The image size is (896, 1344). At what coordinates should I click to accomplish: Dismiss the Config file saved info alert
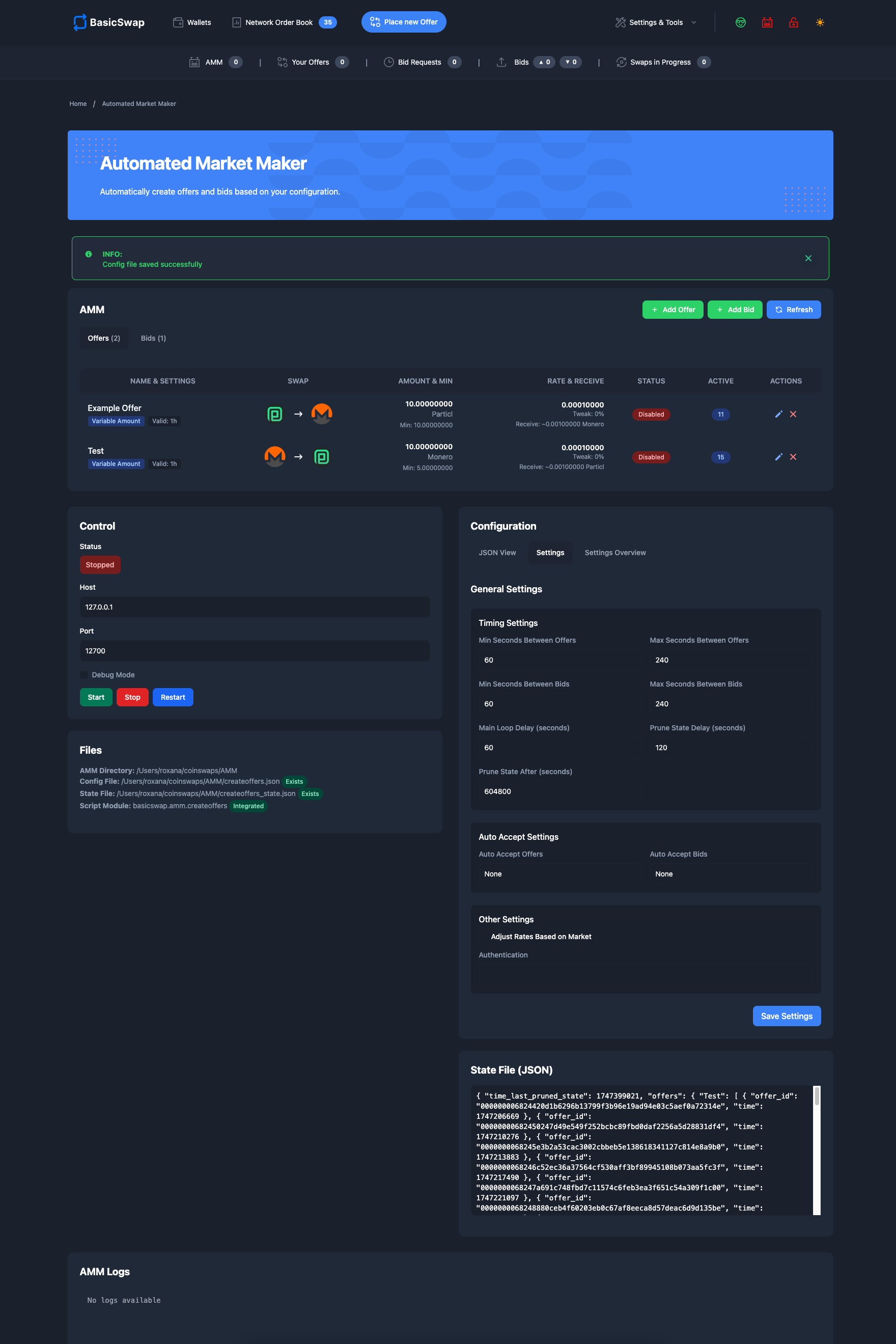[808, 258]
